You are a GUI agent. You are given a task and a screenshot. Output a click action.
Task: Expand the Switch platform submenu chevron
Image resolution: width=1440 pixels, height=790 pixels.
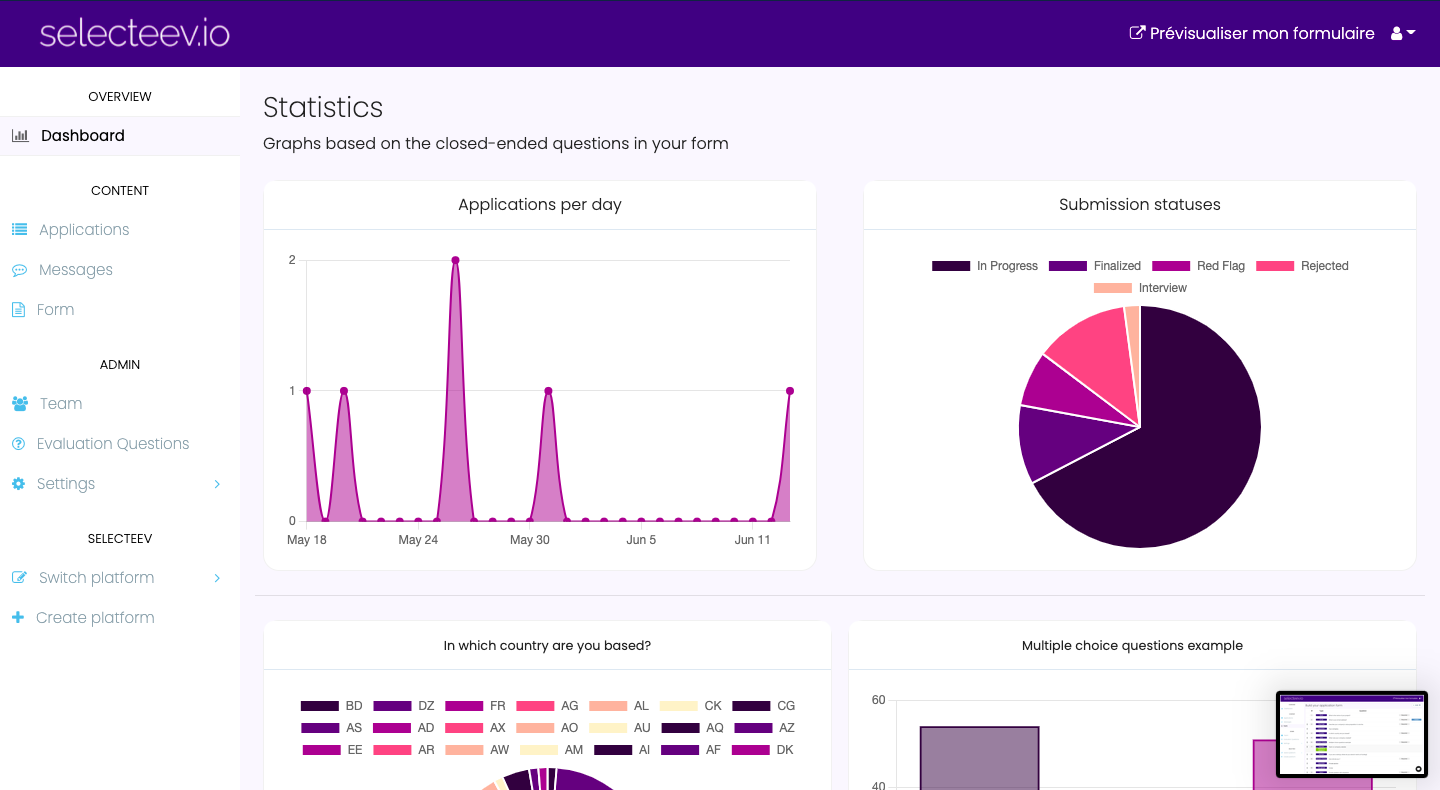pyautogui.click(x=217, y=577)
